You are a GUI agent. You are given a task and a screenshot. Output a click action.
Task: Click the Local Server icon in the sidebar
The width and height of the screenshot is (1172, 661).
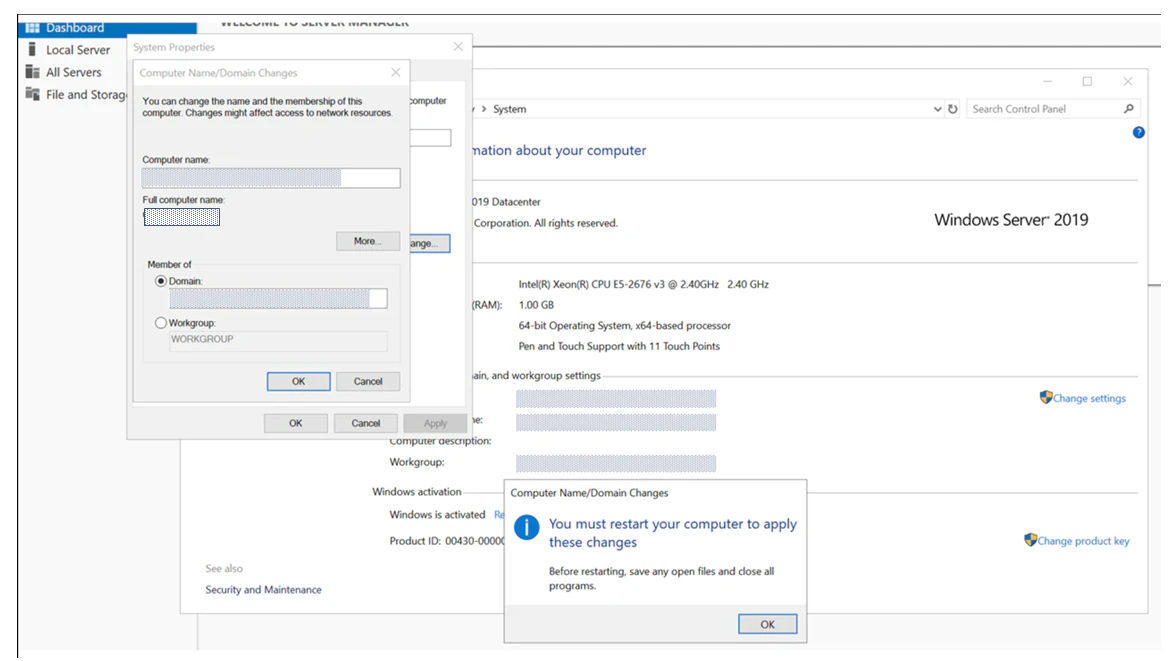click(32, 49)
